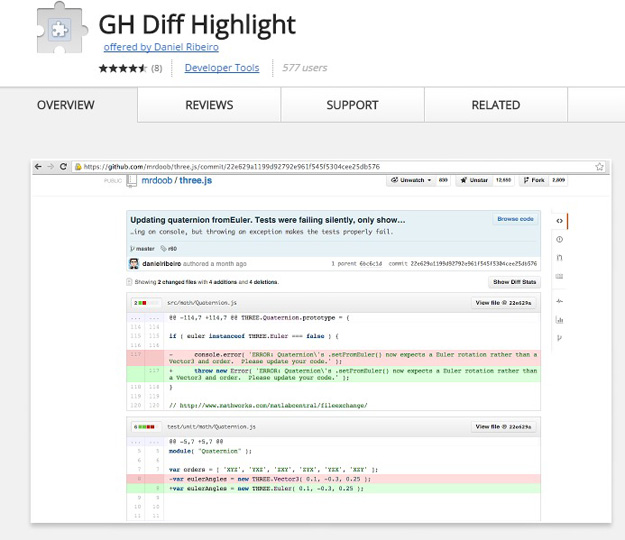
Task: Click the repository book icon beside mrdoob
Action: [132, 181]
